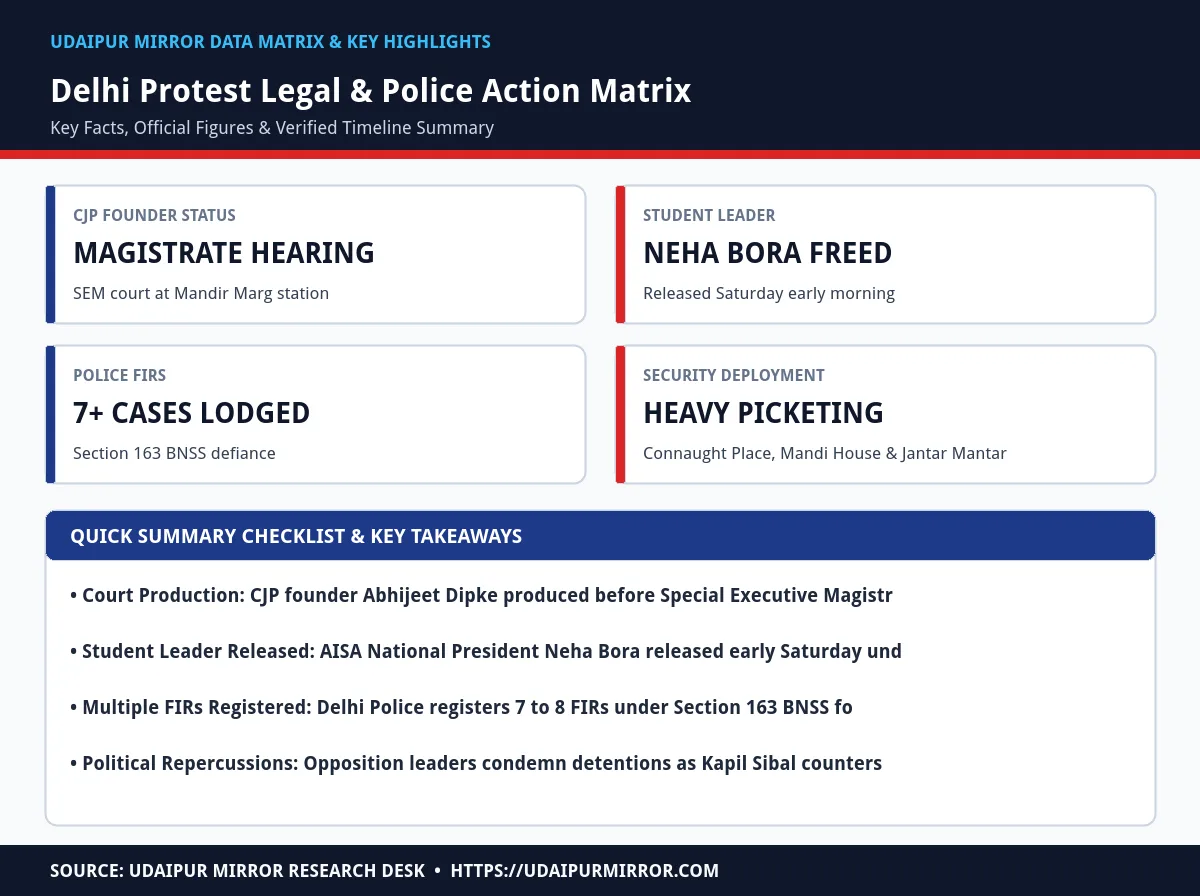Screen dimensions: 1200x896
Task: Click the subtitle 'Key Facts, Official Figures & Verified Timeline Summary'
Action: 272,128
